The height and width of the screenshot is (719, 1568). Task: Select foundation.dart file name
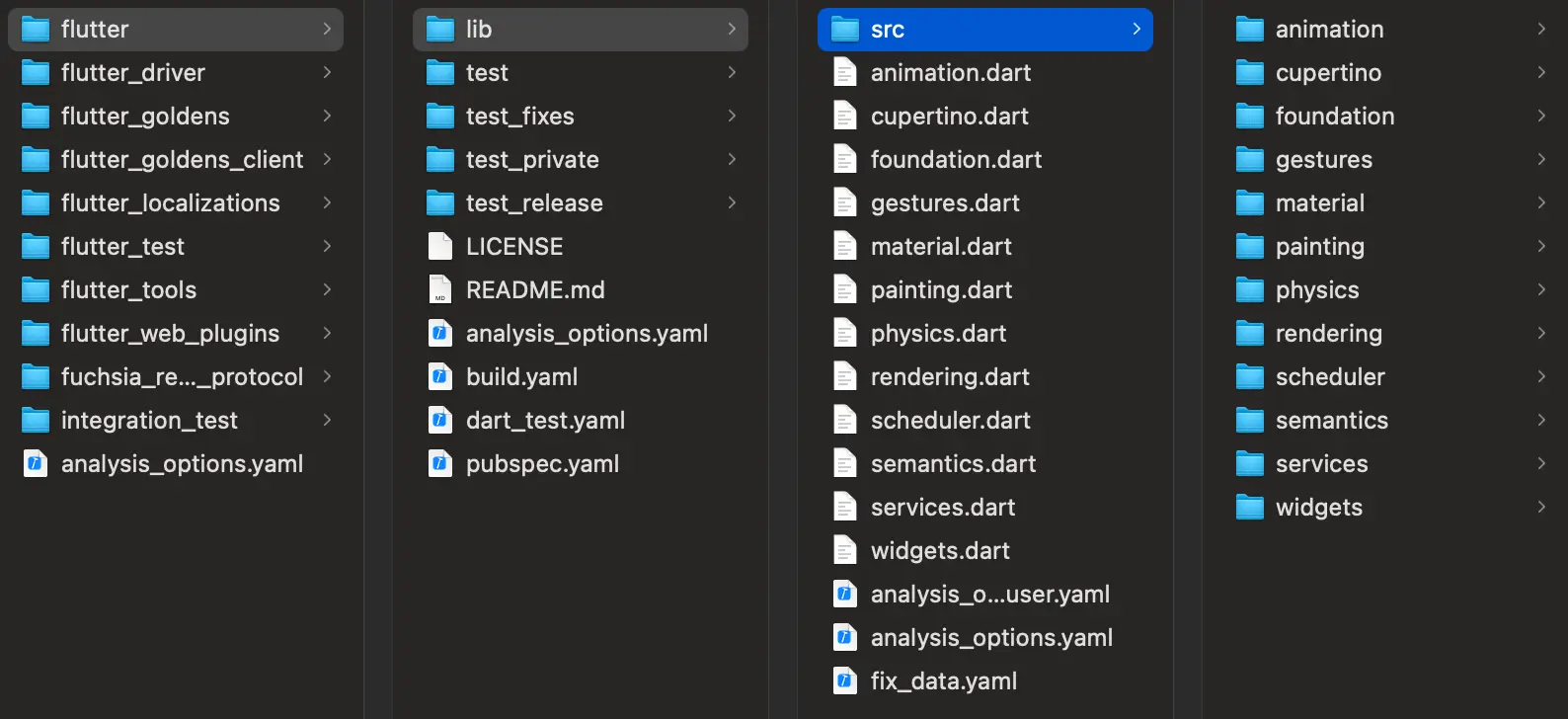coord(956,160)
